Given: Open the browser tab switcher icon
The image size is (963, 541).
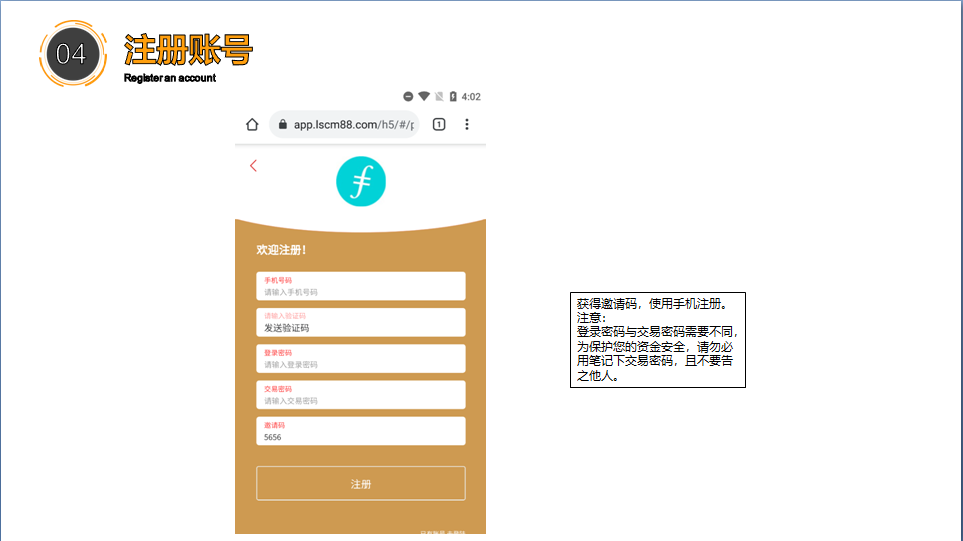Looking at the screenshot, I should tap(439, 125).
